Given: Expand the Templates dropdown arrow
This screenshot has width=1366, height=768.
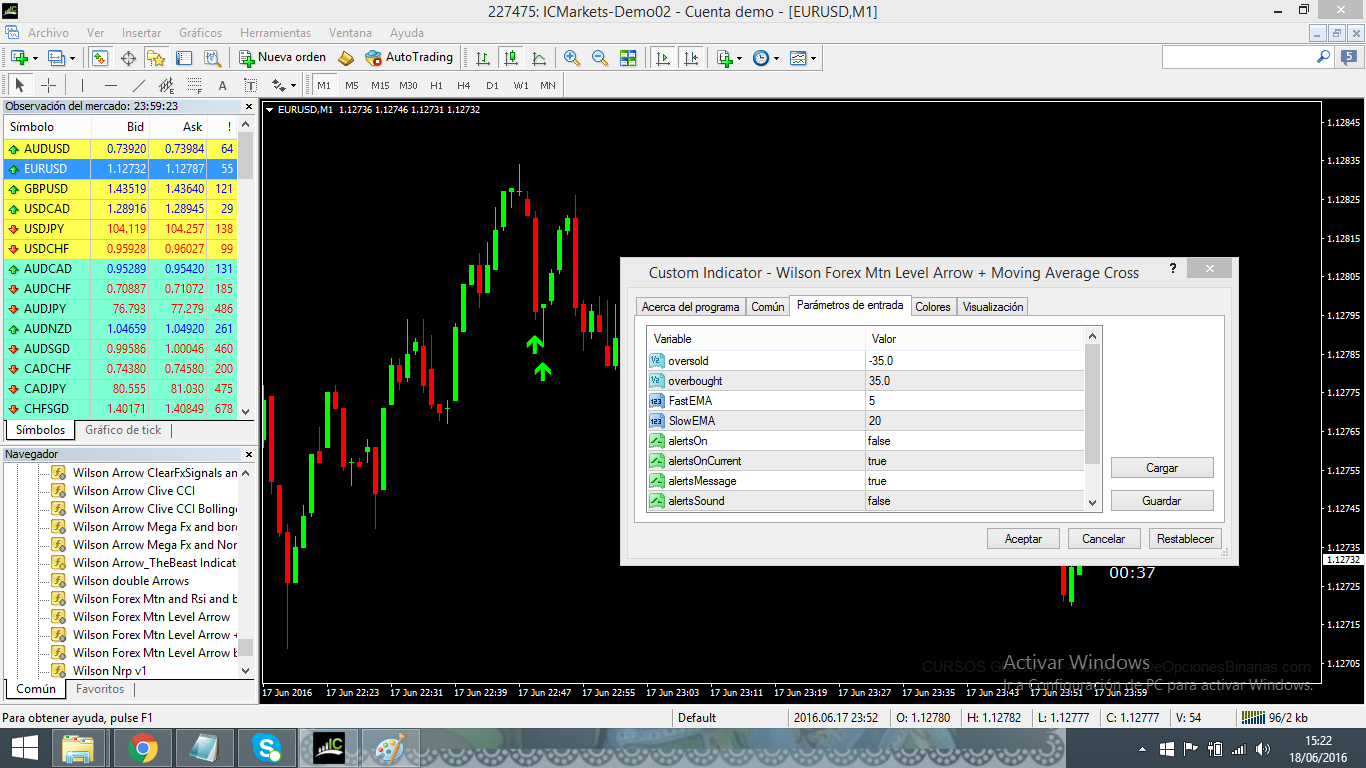Looking at the screenshot, I should pyautogui.click(x=813, y=58).
